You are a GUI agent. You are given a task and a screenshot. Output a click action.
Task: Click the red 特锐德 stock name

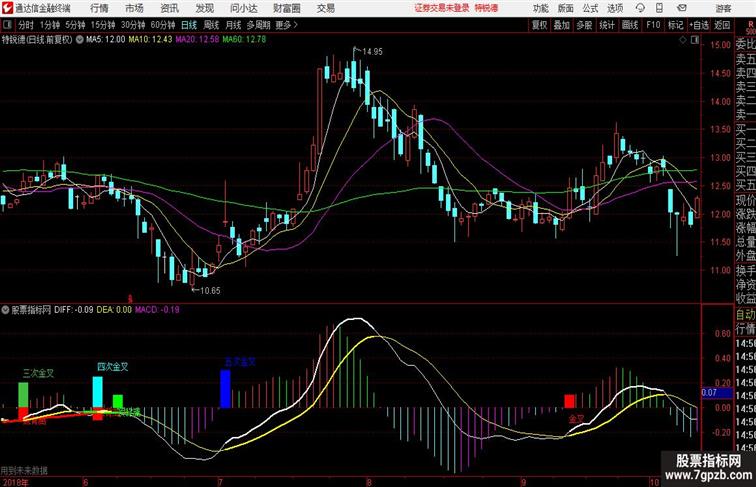pos(486,8)
